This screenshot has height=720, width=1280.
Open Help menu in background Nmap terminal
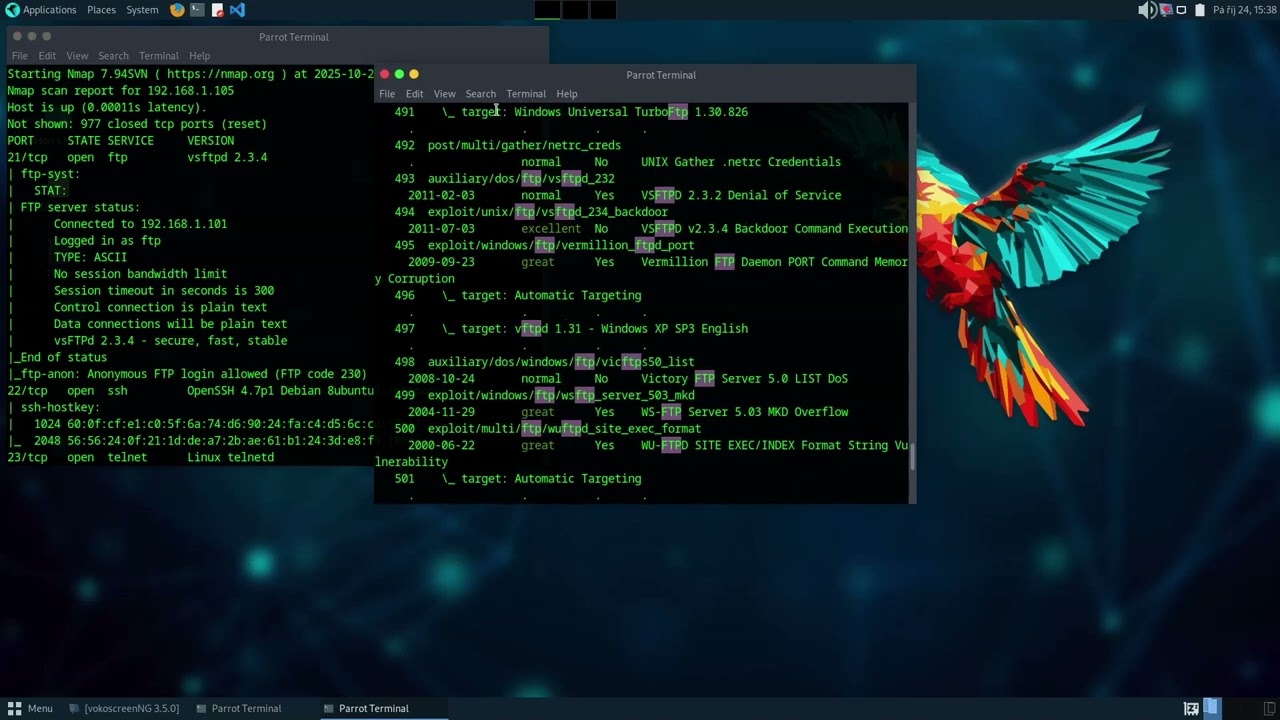point(200,56)
